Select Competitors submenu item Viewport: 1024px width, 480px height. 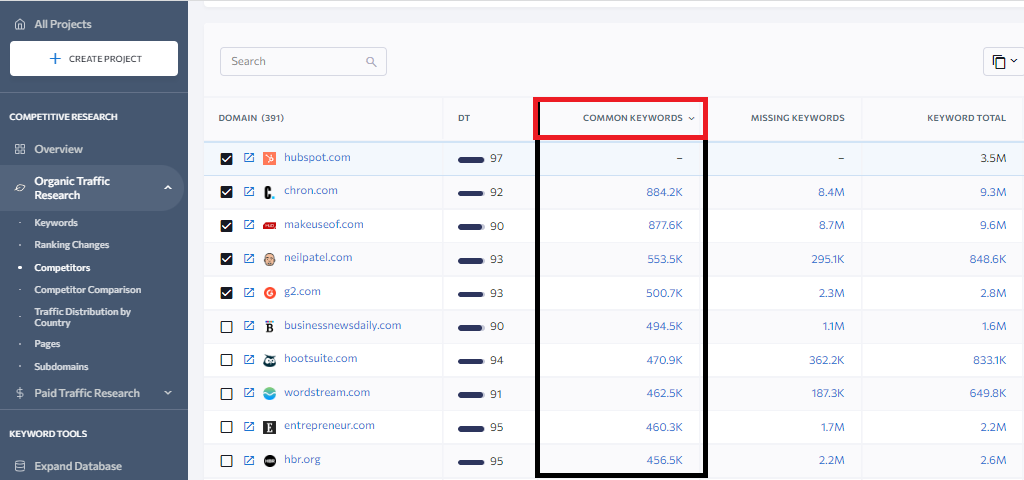click(x=62, y=268)
